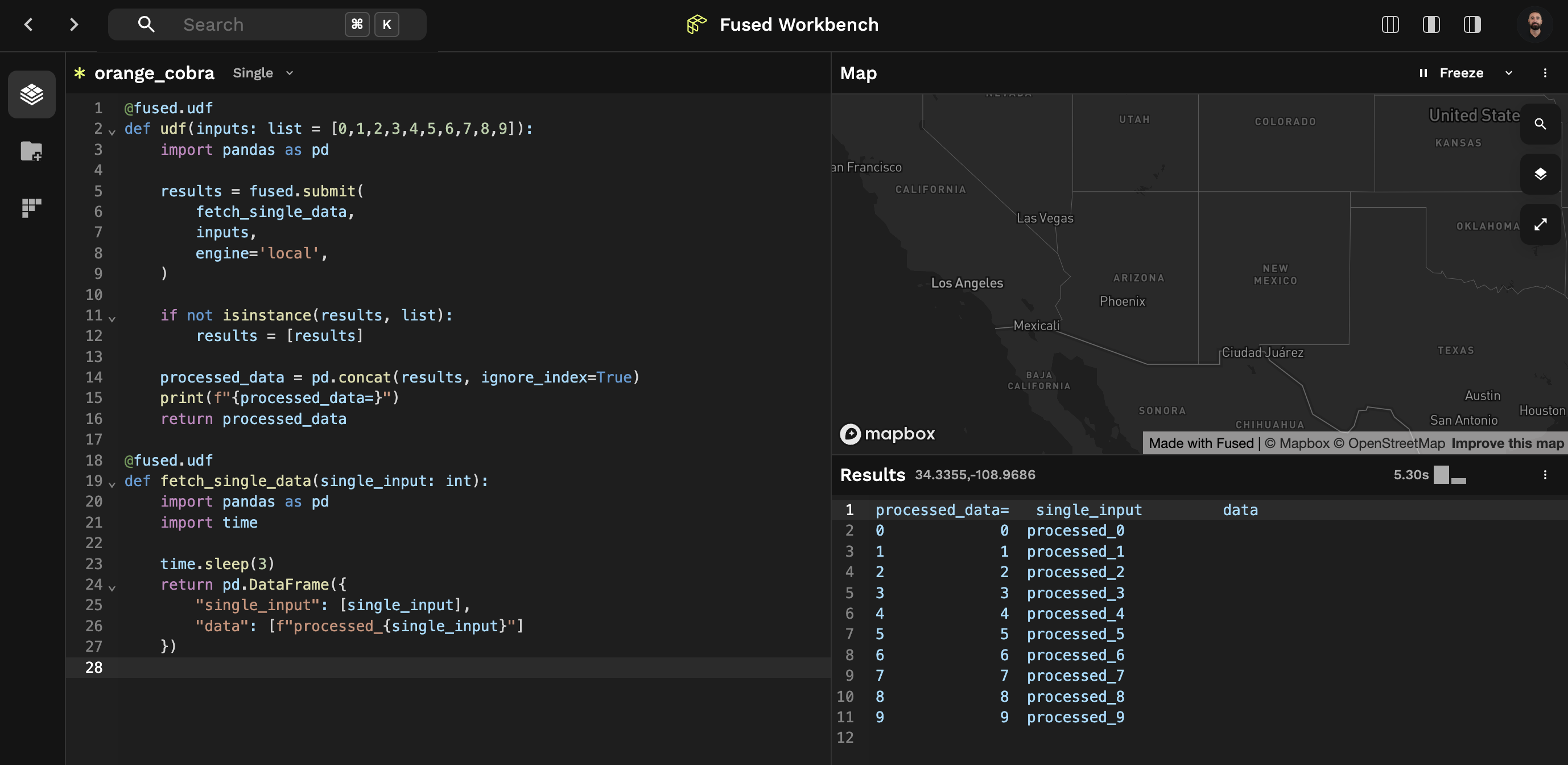The height and width of the screenshot is (765, 1568).
Task: Click line number 14 in the gutter
Action: 94,377
